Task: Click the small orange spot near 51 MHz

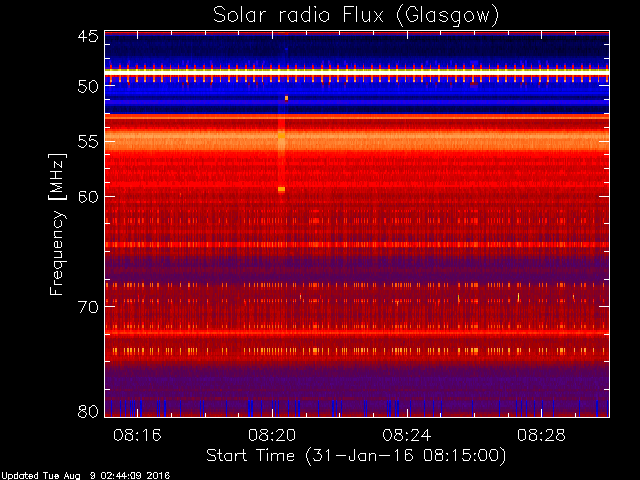Action: click(x=287, y=98)
